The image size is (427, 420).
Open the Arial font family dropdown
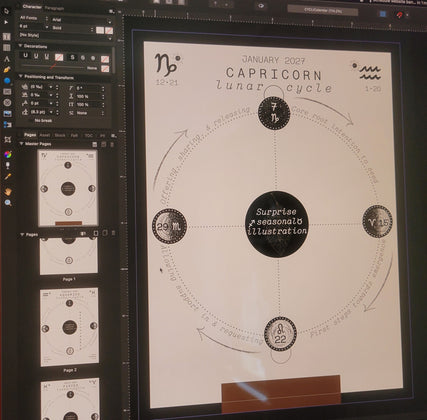pyautogui.click(x=81, y=20)
